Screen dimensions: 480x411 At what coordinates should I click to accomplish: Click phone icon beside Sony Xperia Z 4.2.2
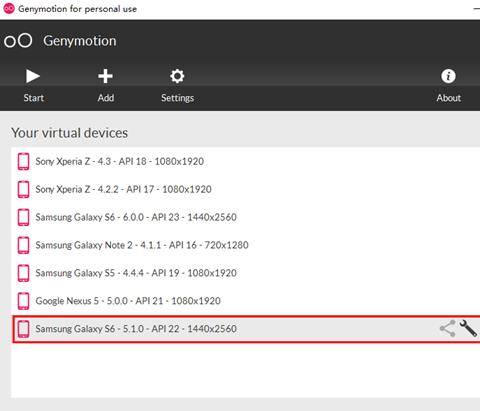tap(23, 189)
